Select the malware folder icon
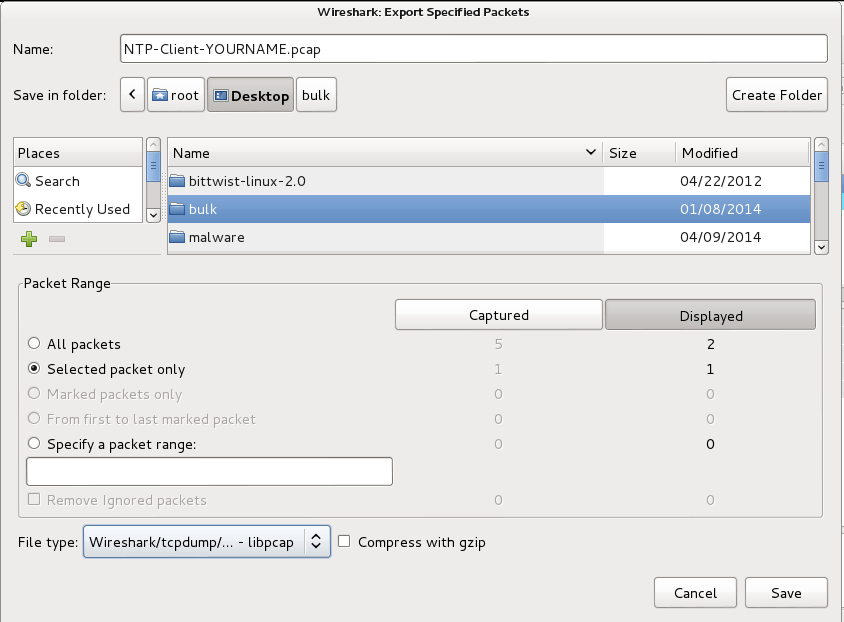This screenshot has width=844, height=622. (178, 237)
